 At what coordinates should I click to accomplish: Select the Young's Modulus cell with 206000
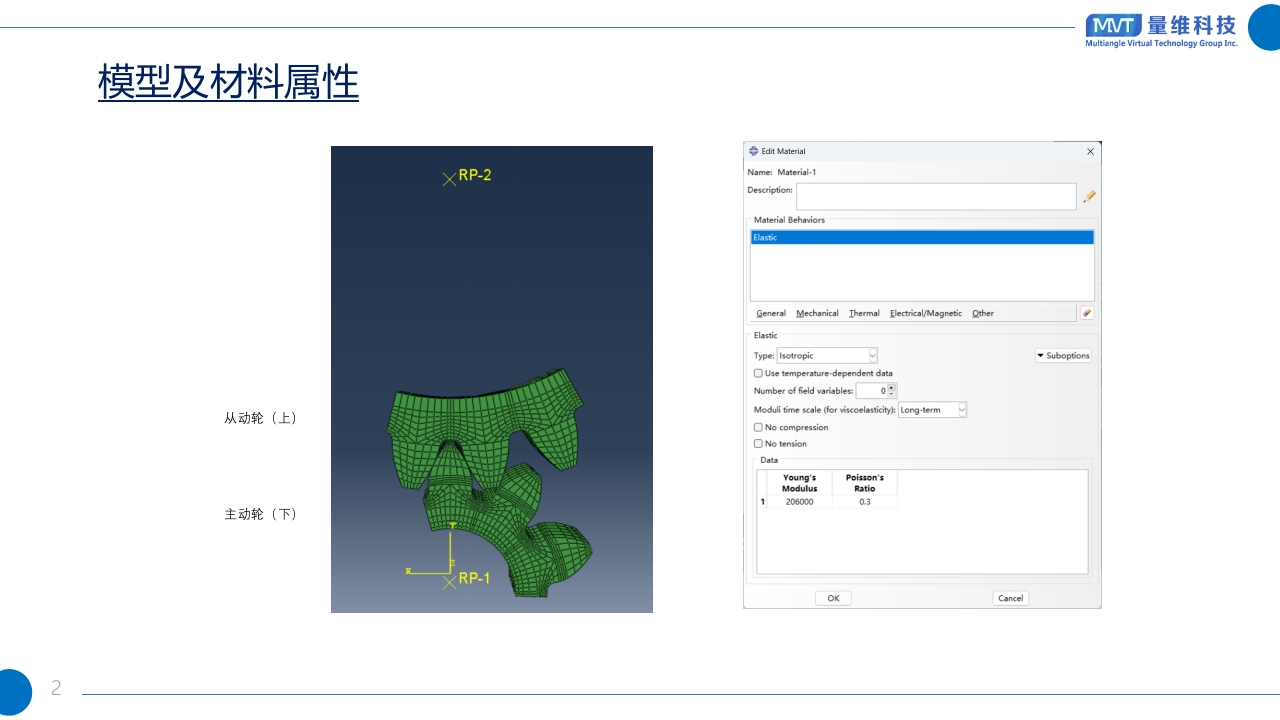pyautogui.click(x=799, y=502)
